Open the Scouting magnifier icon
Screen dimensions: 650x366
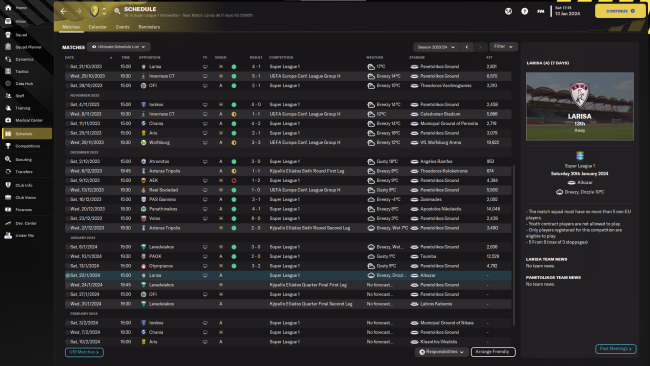click(8, 159)
